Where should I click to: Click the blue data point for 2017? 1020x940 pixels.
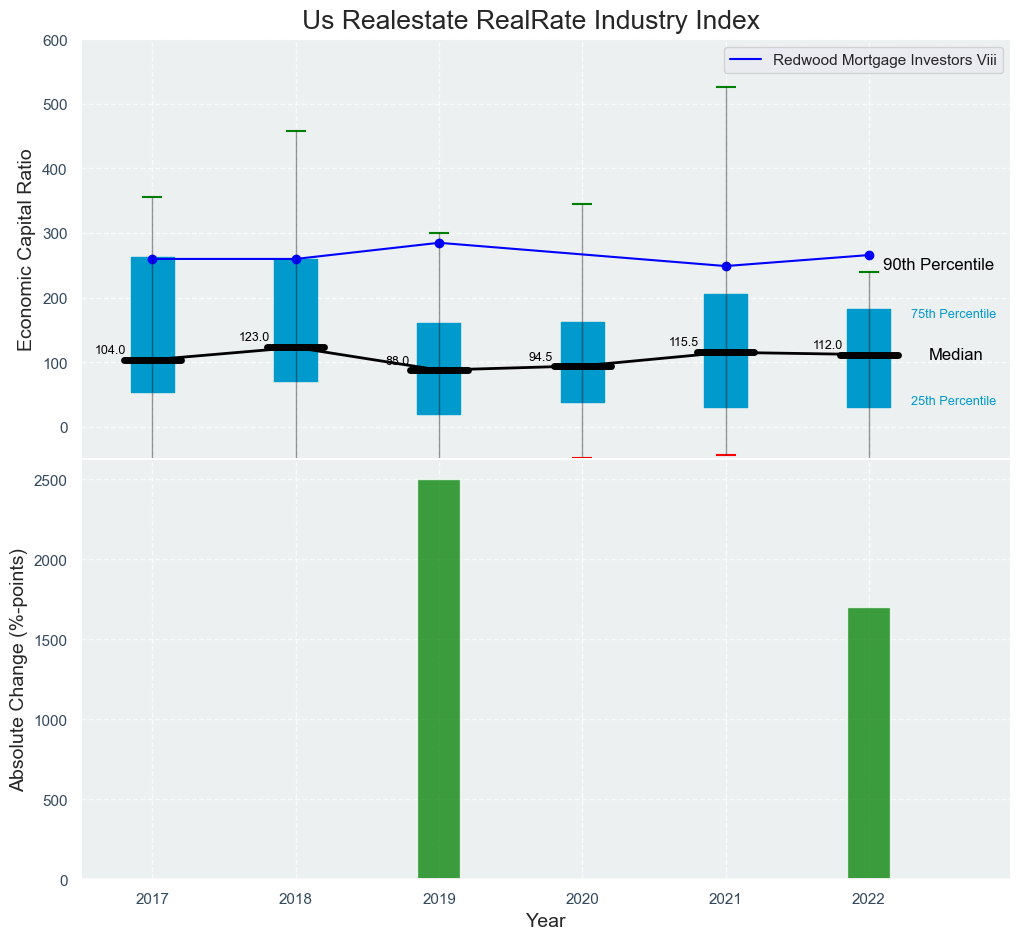pos(152,259)
